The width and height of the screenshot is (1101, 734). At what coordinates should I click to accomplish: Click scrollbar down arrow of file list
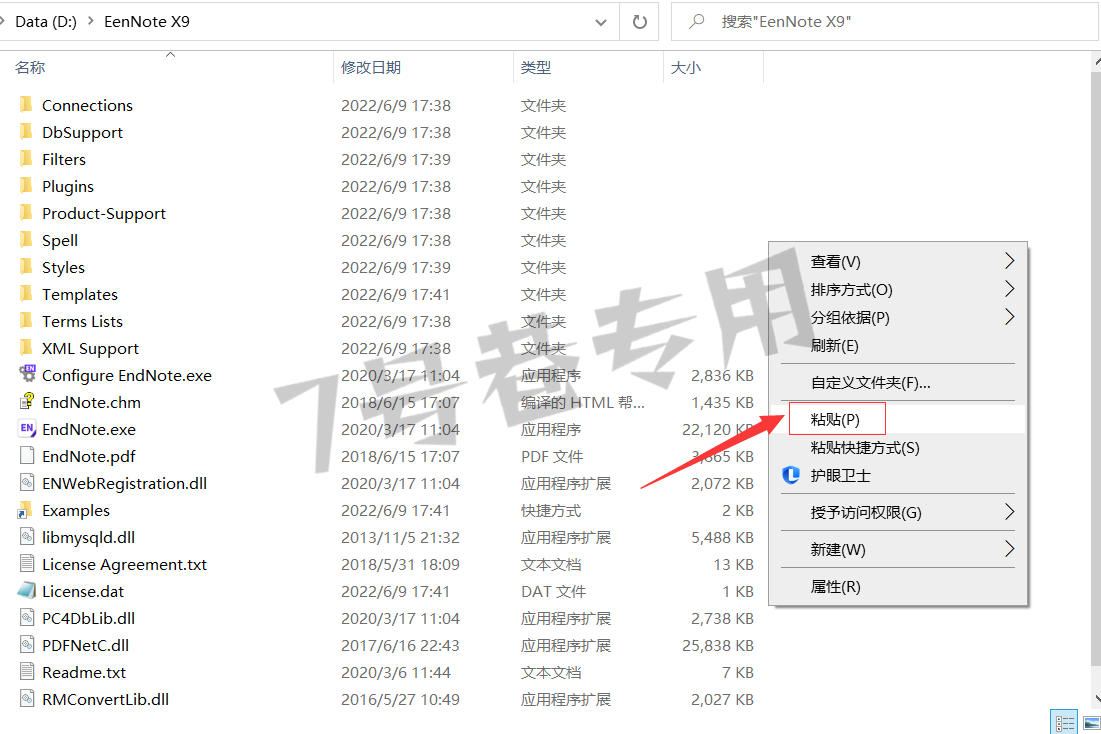(1097, 700)
